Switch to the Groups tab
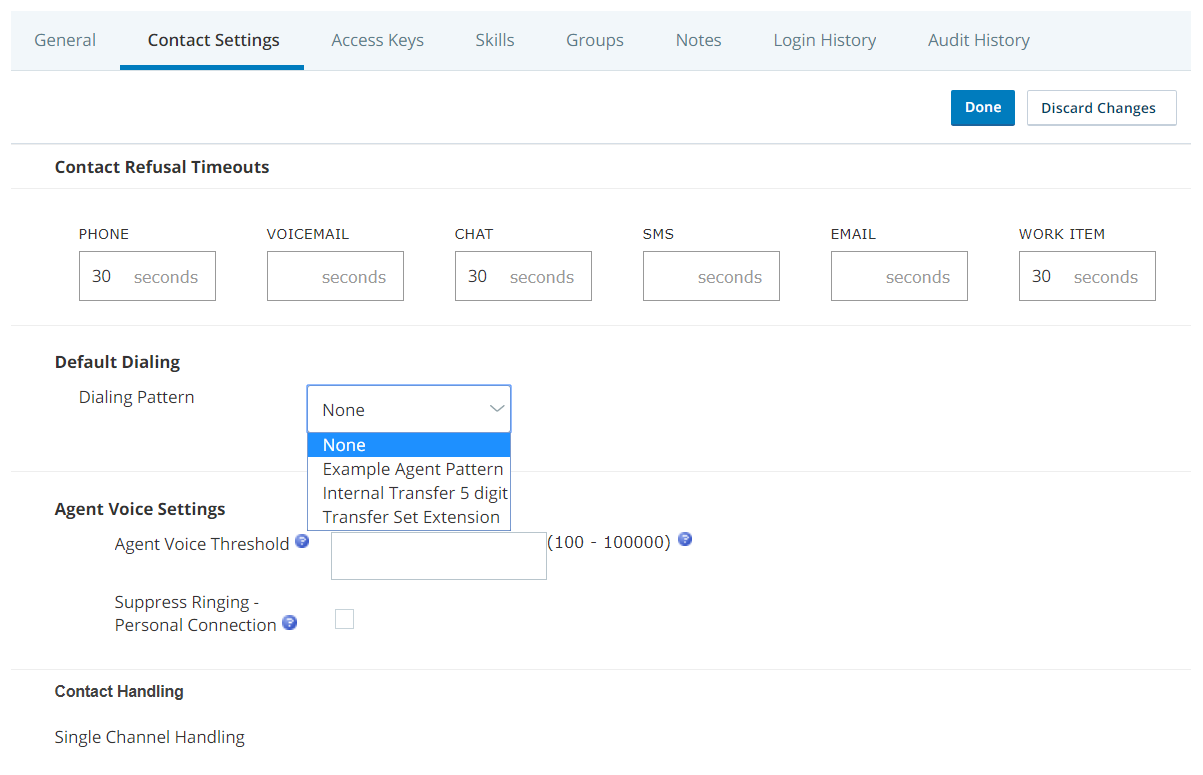1203x775 pixels. coord(595,40)
